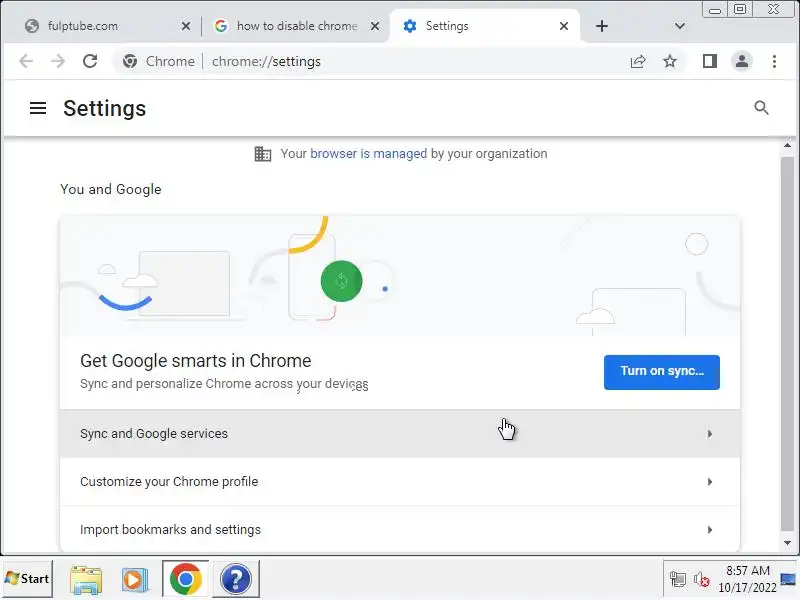Viewport: 800px width, 600px height.
Task: Open the tab search chevron
Action: coord(680,26)
